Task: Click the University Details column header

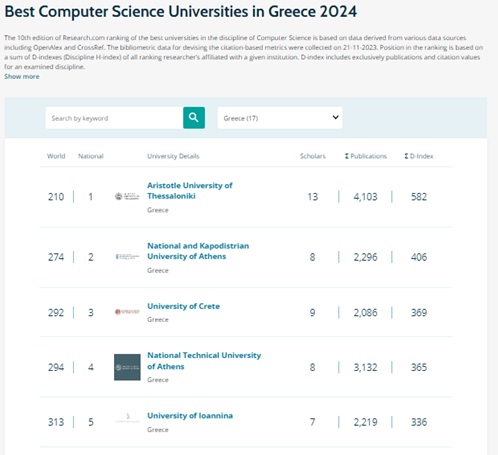Action: pos(173,156)
